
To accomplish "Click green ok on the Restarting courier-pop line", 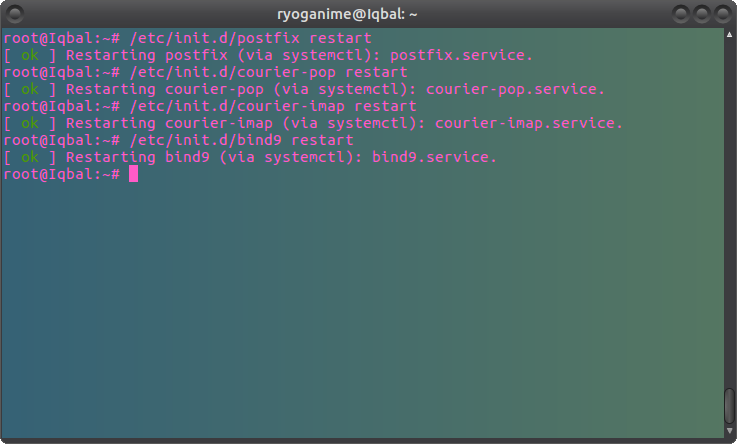I will point(30,89).
